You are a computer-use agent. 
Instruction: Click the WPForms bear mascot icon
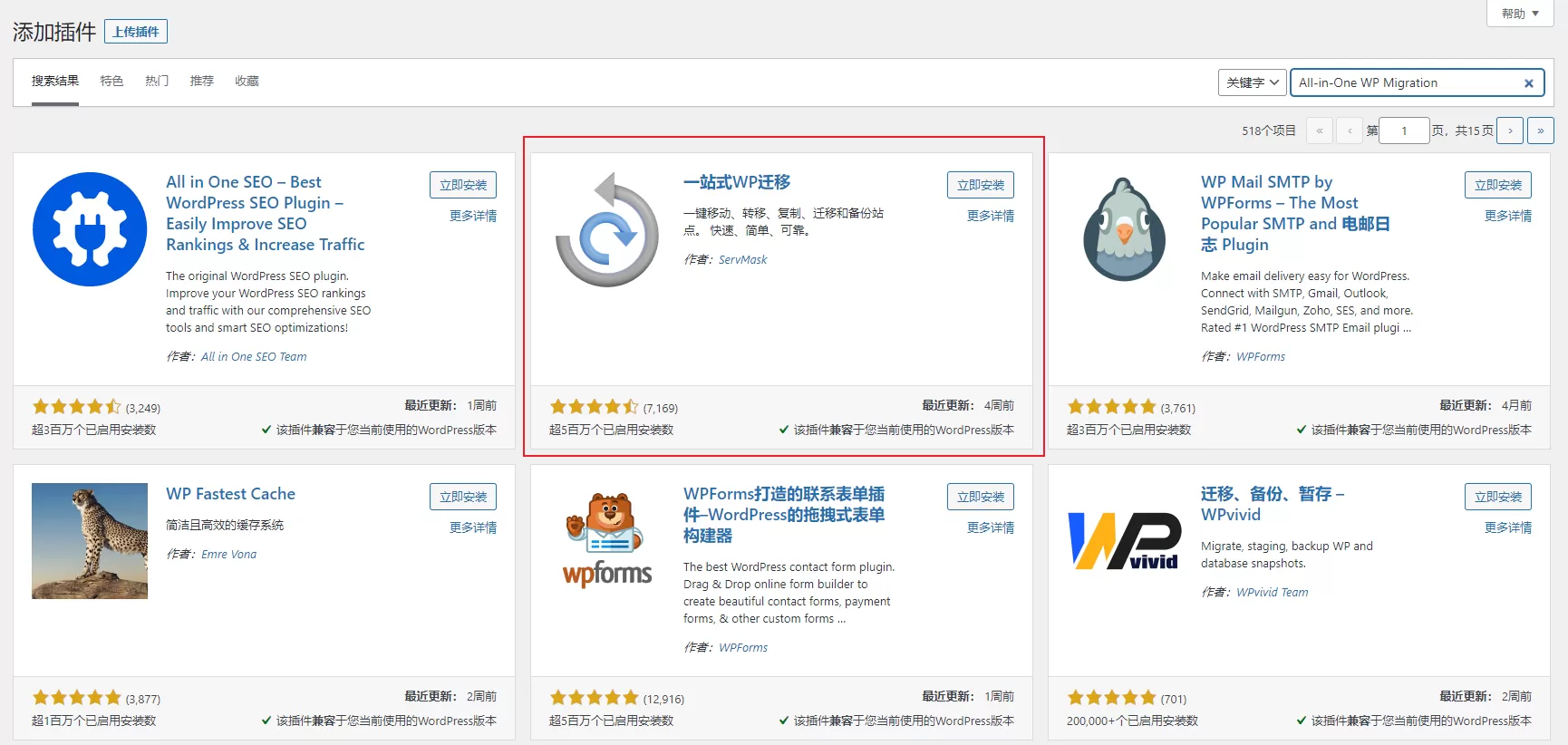click(x=607, y=541)
